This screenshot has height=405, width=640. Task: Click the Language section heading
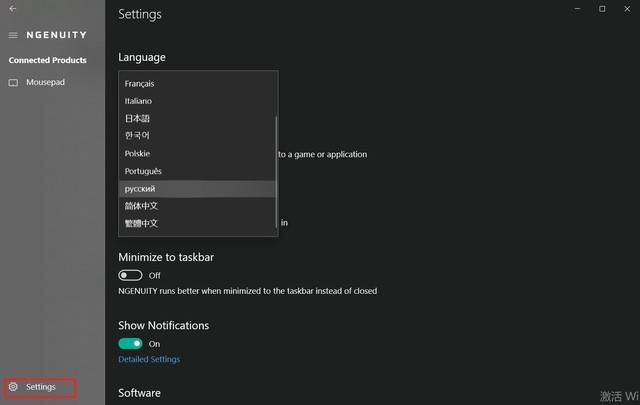pos(142,57)
